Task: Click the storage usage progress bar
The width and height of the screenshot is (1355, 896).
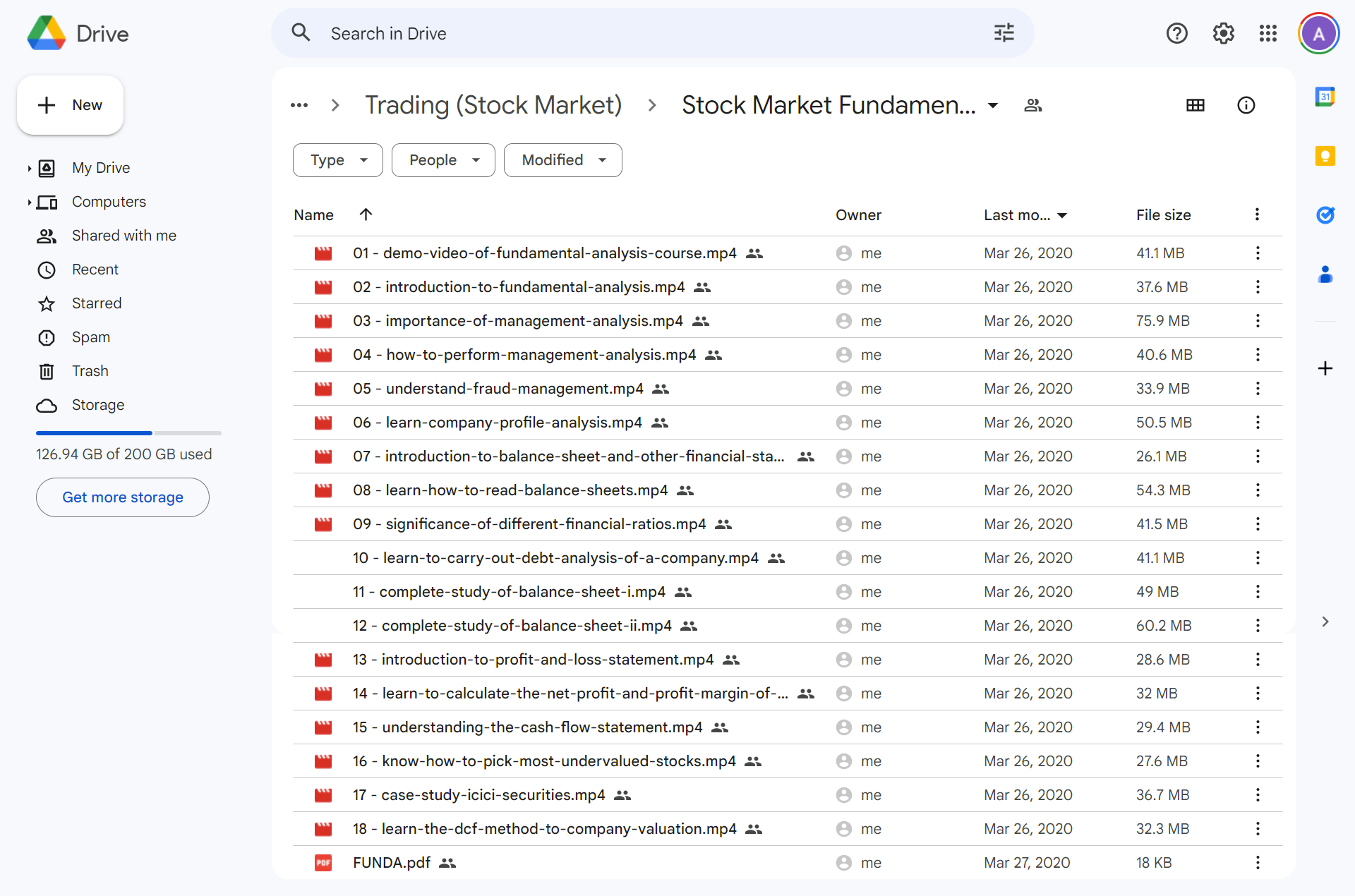Action: coord(128,432)
